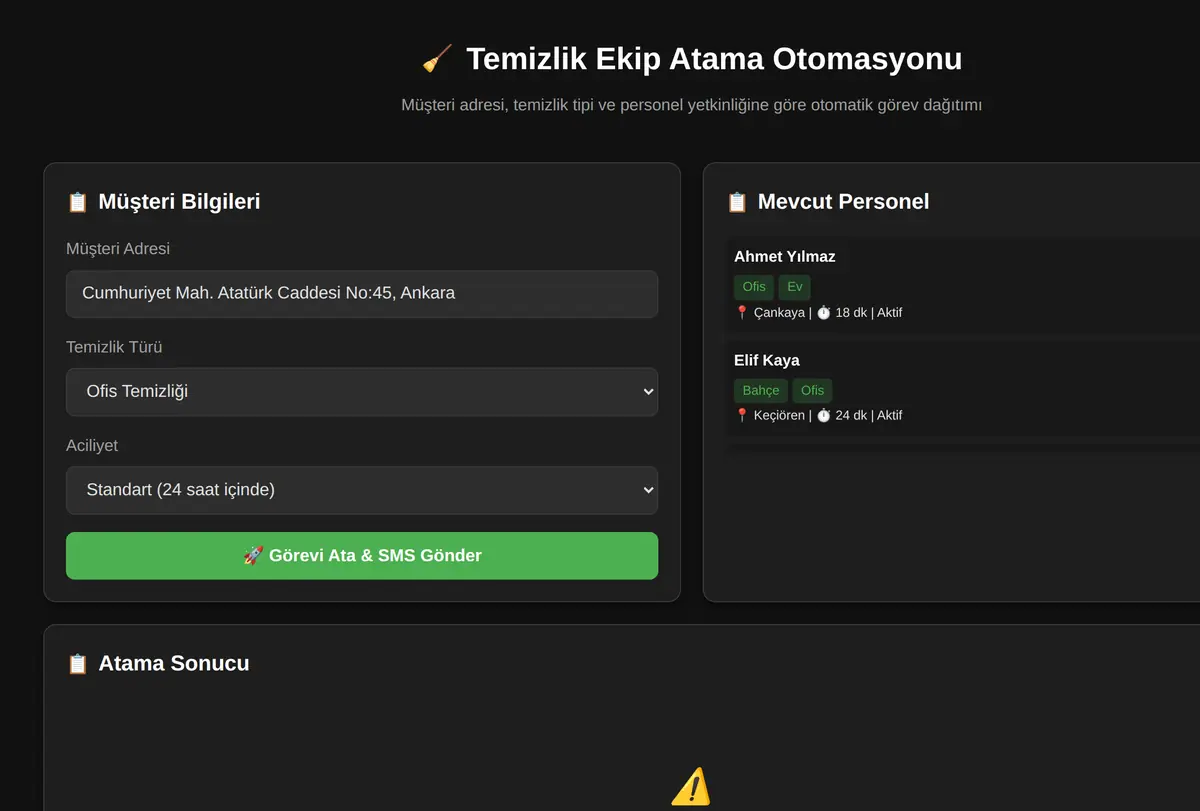Click the Aciliyet label
This screenshot has width=1200, height=811.
click(x=92, y=445)
